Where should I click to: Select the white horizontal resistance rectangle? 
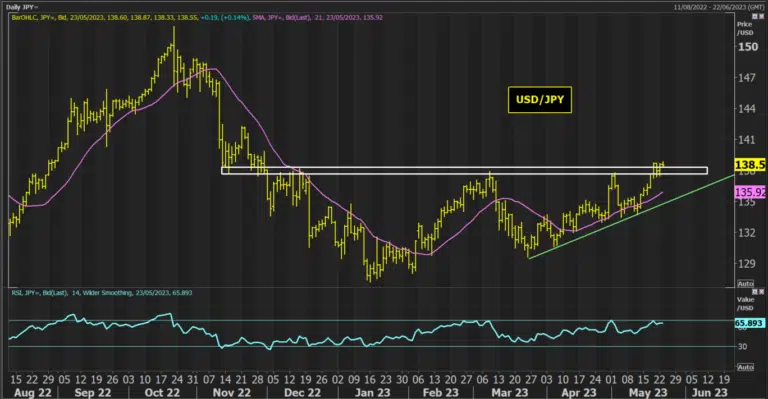coord(464,171)
